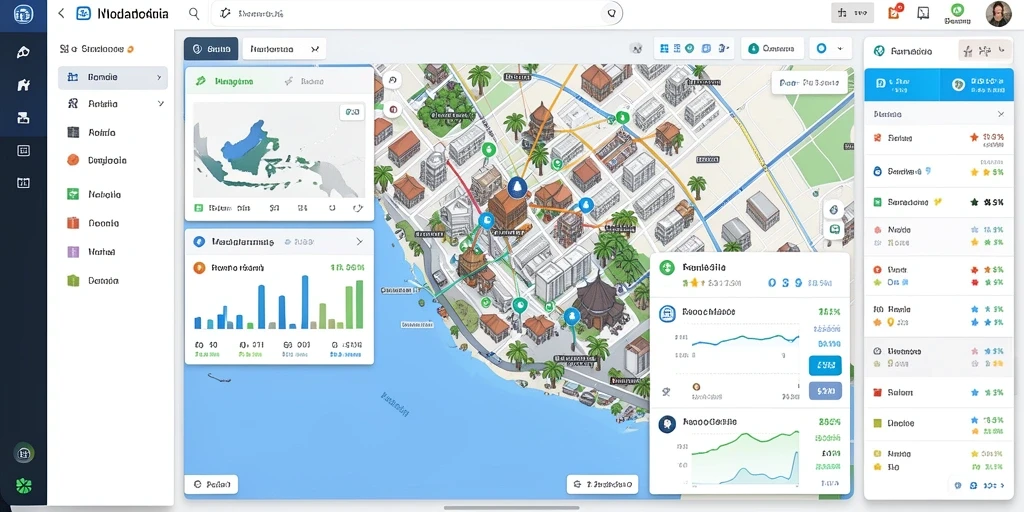The width and height of the screenshot is (1024, 512).
Task: Open the dropdown with blue circle and chevron
Action: tap(831, 48)
